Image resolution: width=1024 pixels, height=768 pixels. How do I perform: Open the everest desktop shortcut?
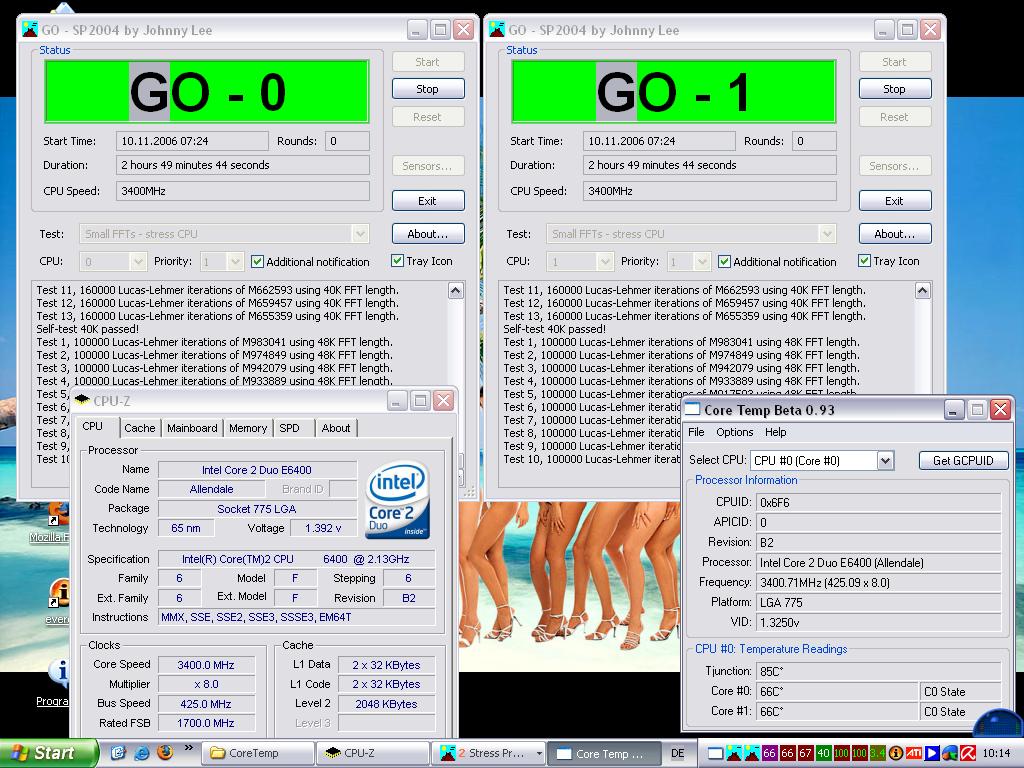(59, 594)
